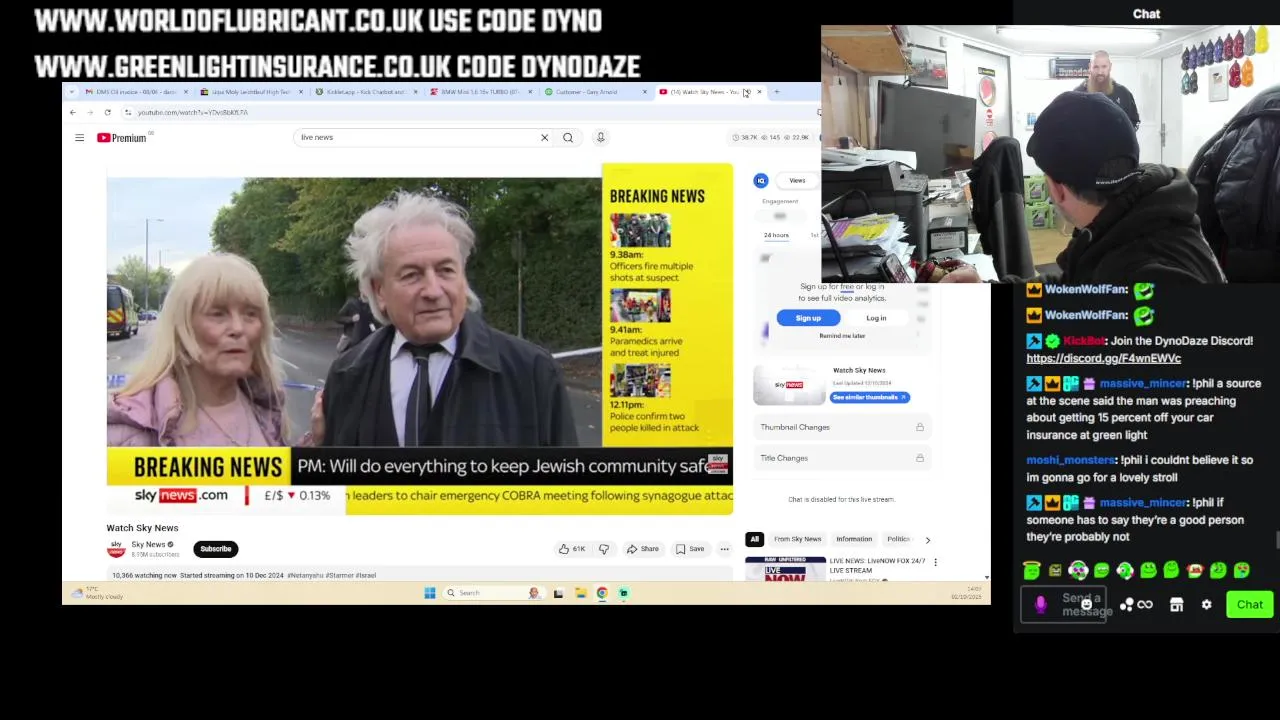
Task: Click the IQ analytics extension icon
Action: click(761, 181)
